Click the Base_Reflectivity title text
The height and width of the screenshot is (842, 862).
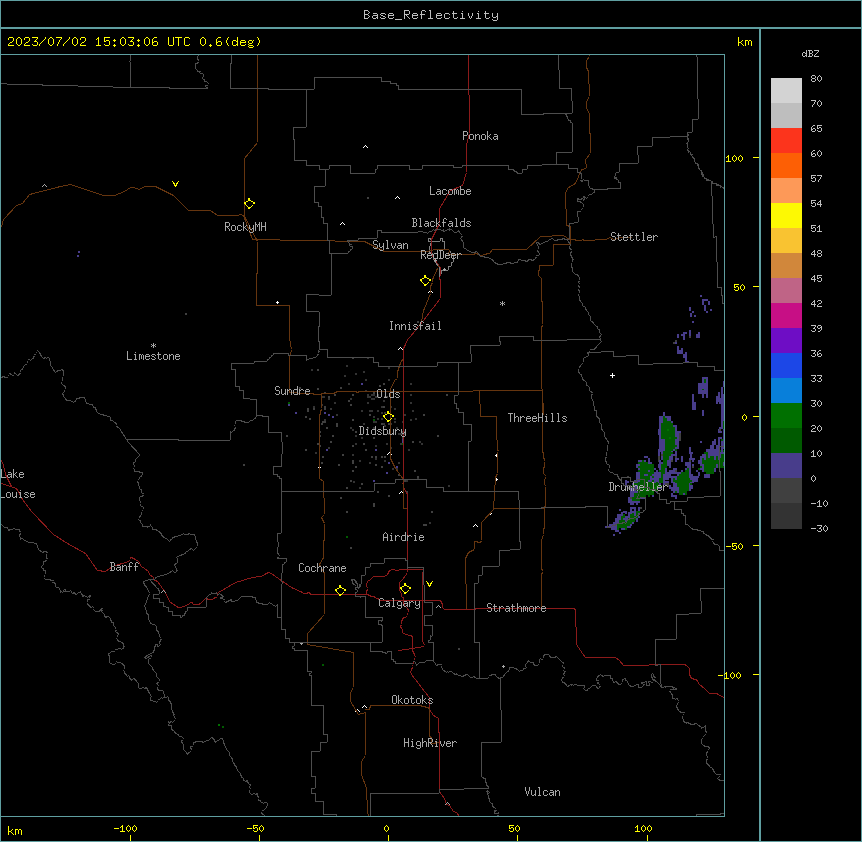pos(431,15)
